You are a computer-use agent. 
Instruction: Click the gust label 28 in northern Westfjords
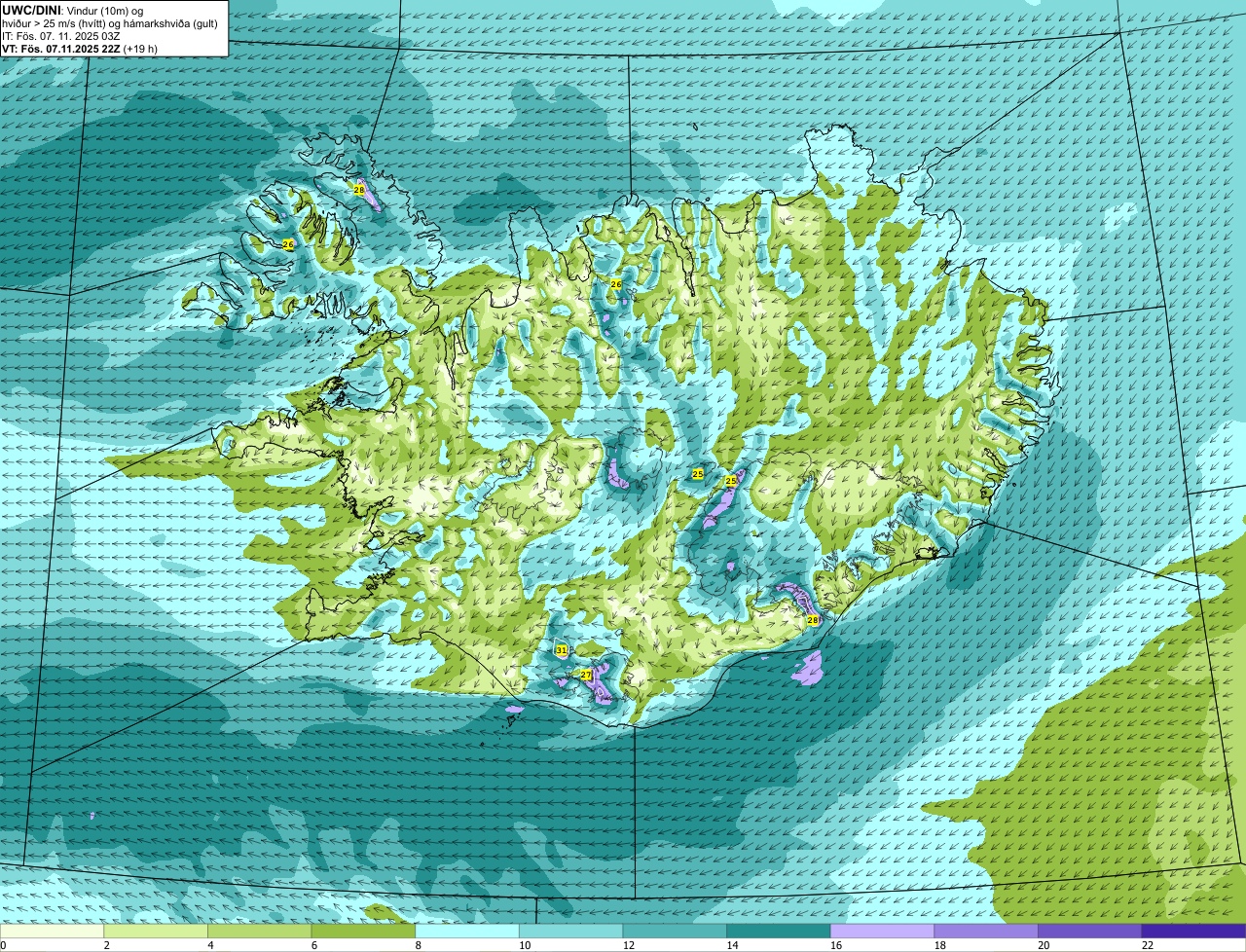(x=359, y=190)
